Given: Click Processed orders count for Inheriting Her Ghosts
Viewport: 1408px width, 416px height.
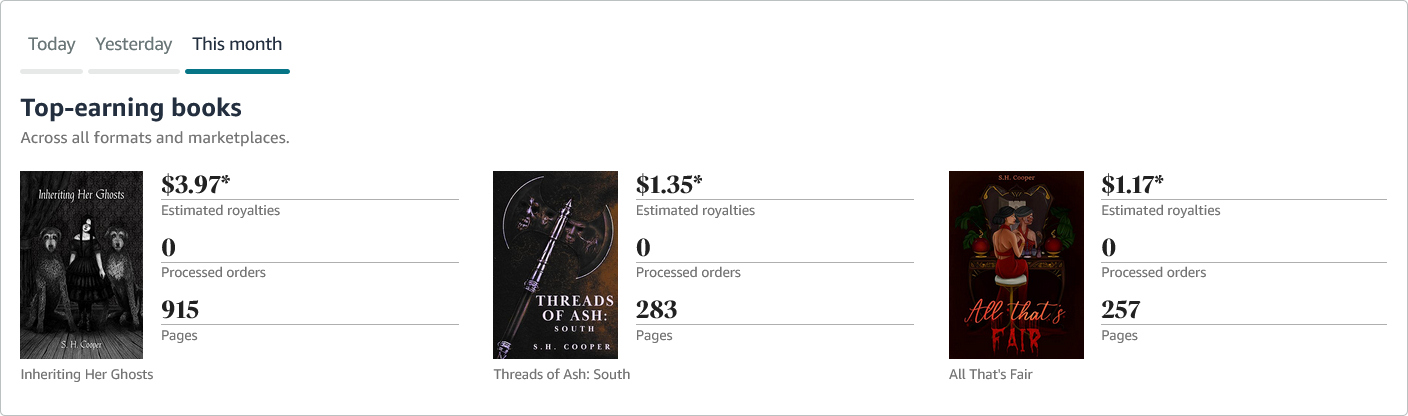Looking at the screenshot, I should coord(168,247).
